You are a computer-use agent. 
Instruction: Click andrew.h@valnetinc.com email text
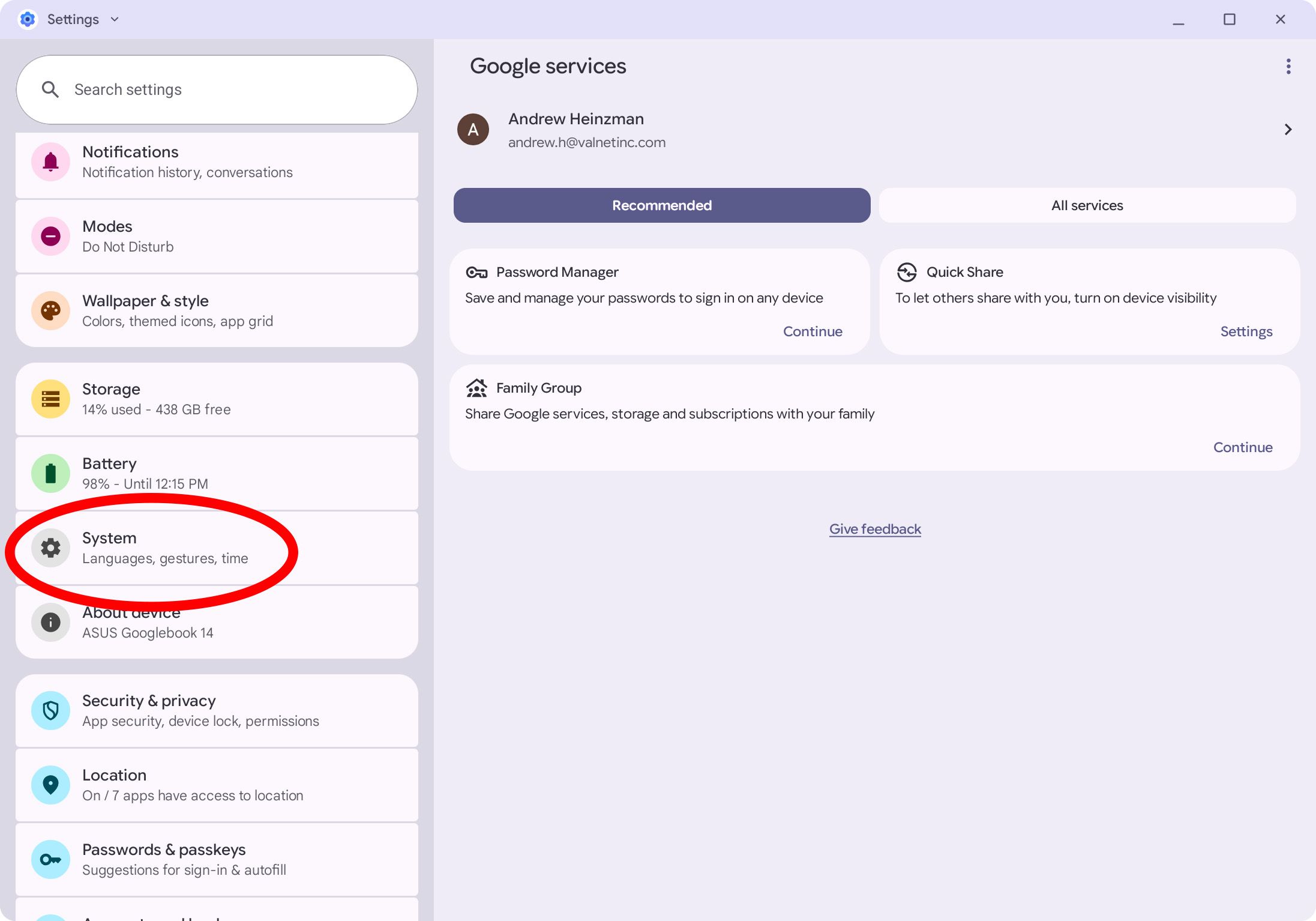[587, 143]
